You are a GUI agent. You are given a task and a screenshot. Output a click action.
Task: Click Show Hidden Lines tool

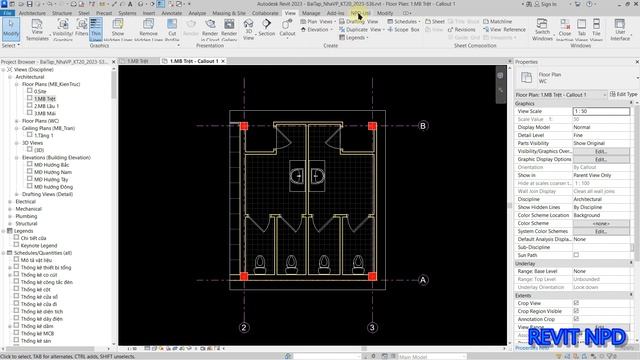(x=118, y=29)
